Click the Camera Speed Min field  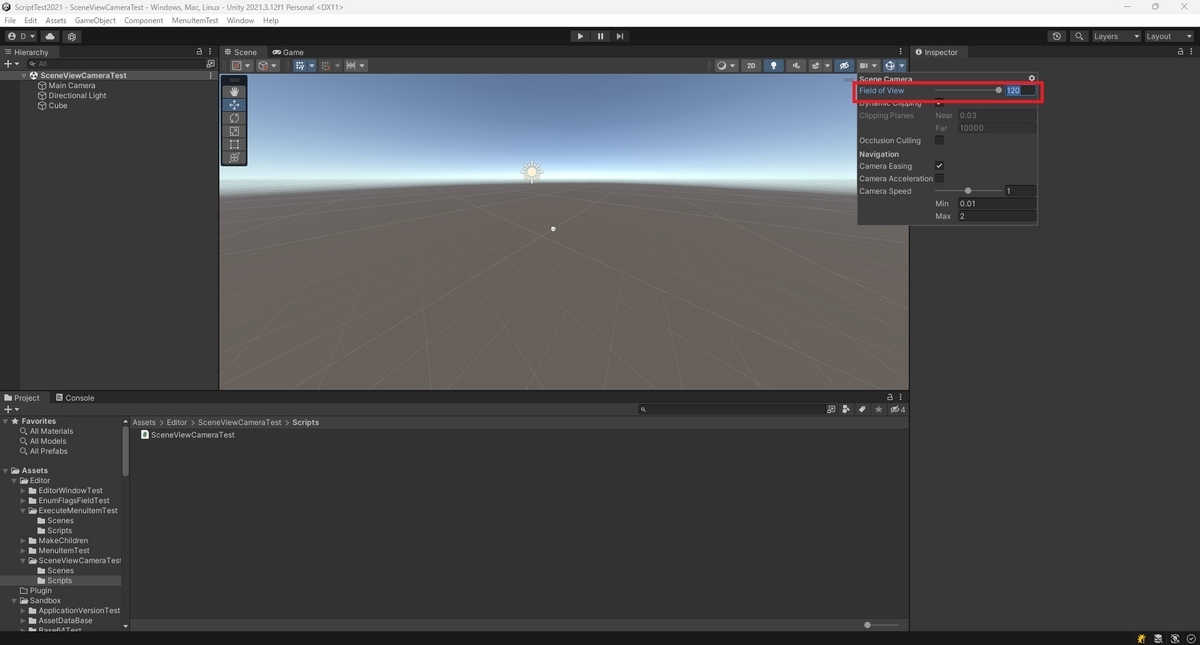[x=996, y=203]
